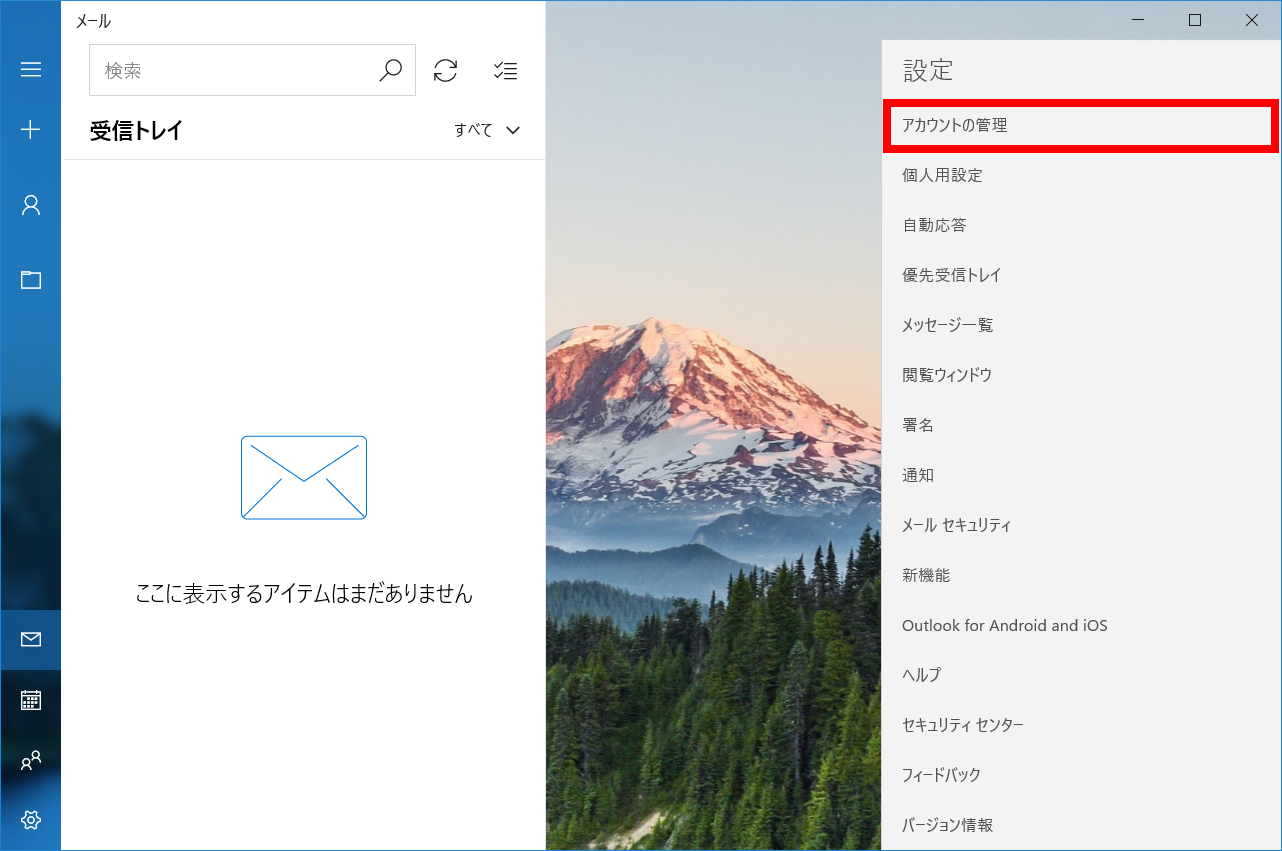Open 閲覧ウィンドウ settings
The image size is (1282, 851).
(1081, 375)
